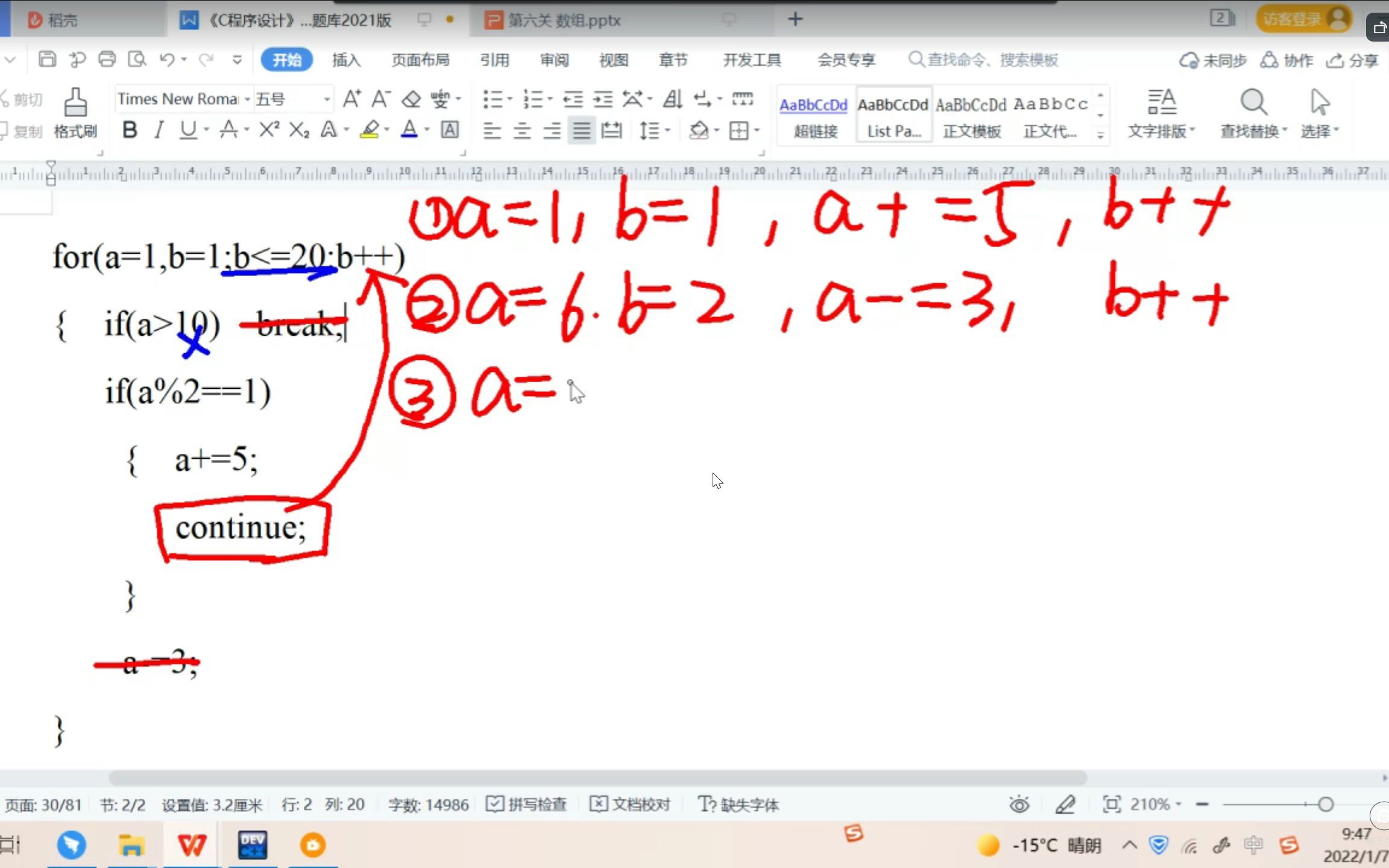
Task: Click the undo arrow
Action: pos(167,60)
